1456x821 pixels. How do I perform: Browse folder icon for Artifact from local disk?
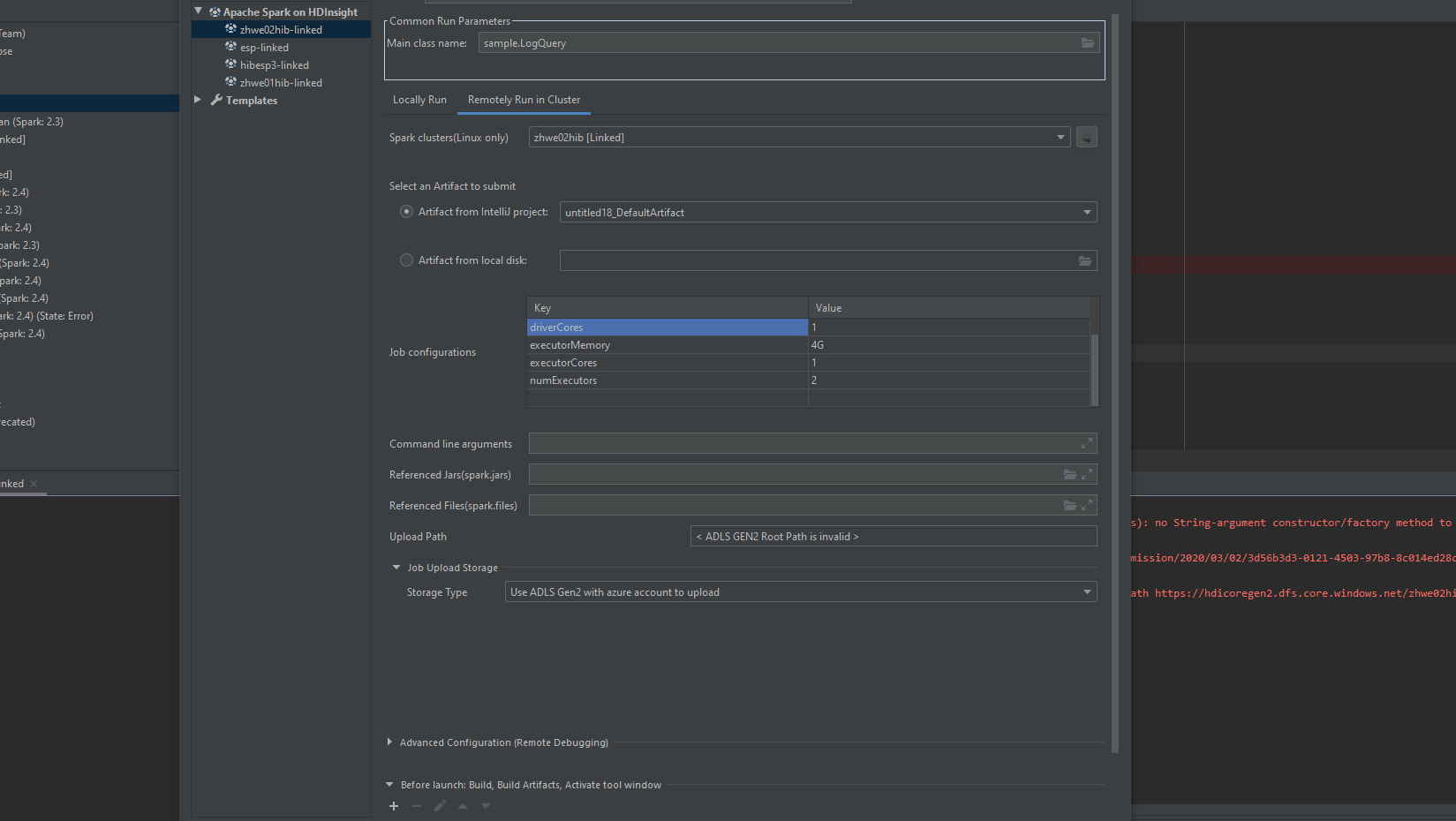pyautogui.click(x=1087, y=260)
